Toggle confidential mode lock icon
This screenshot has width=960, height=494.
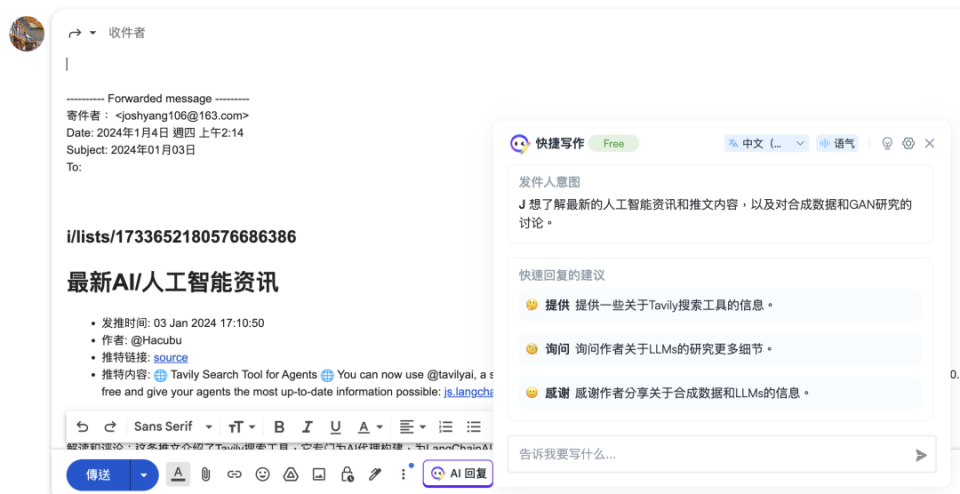click(x=347, y=474)
